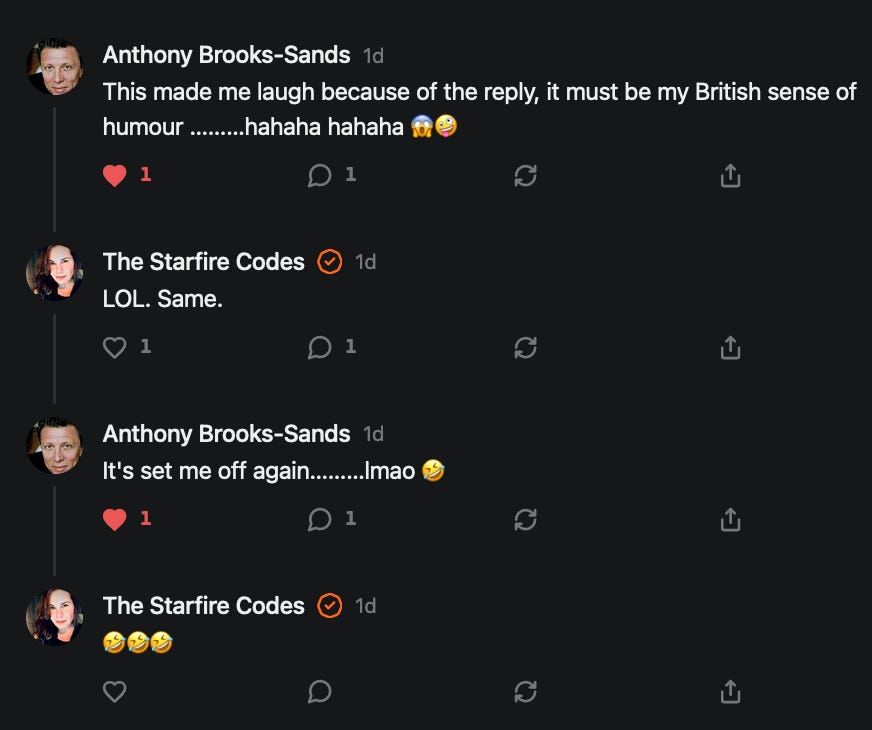The width and height of the screenshot is (872, 730).
Task: Open reply on "LOL. Same." comment
Action: 320,347
